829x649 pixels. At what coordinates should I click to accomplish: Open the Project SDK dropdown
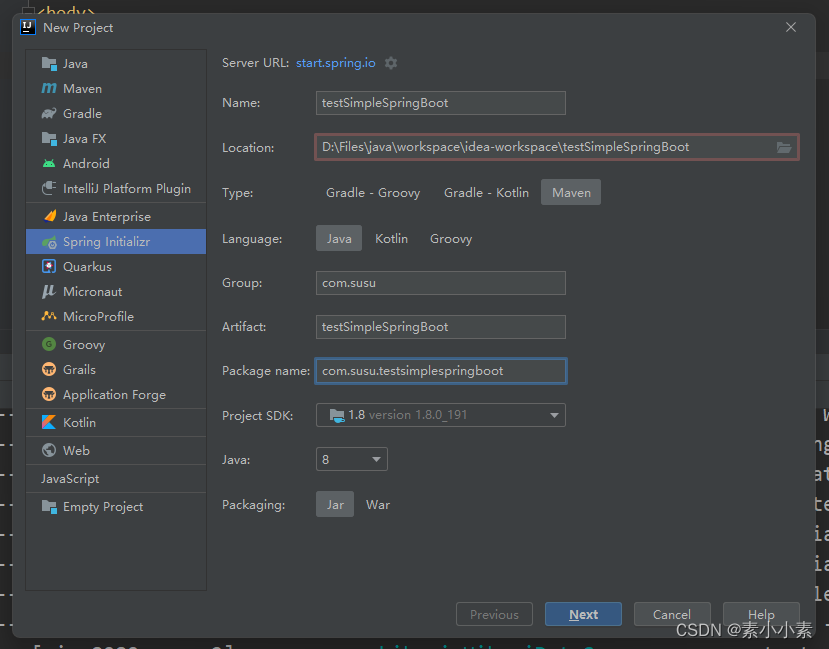coord(441,415)
